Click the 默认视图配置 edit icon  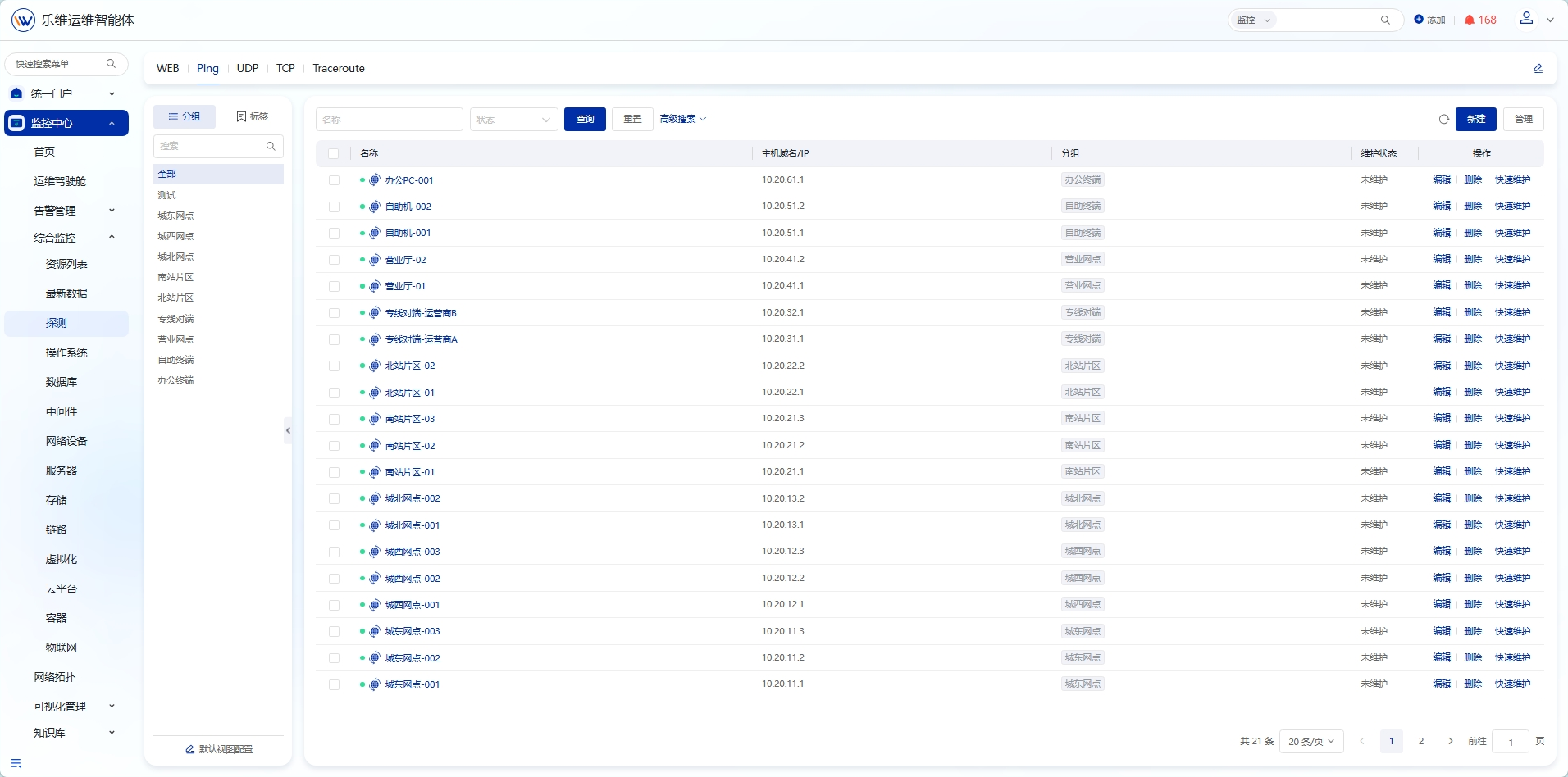[190, 750]
